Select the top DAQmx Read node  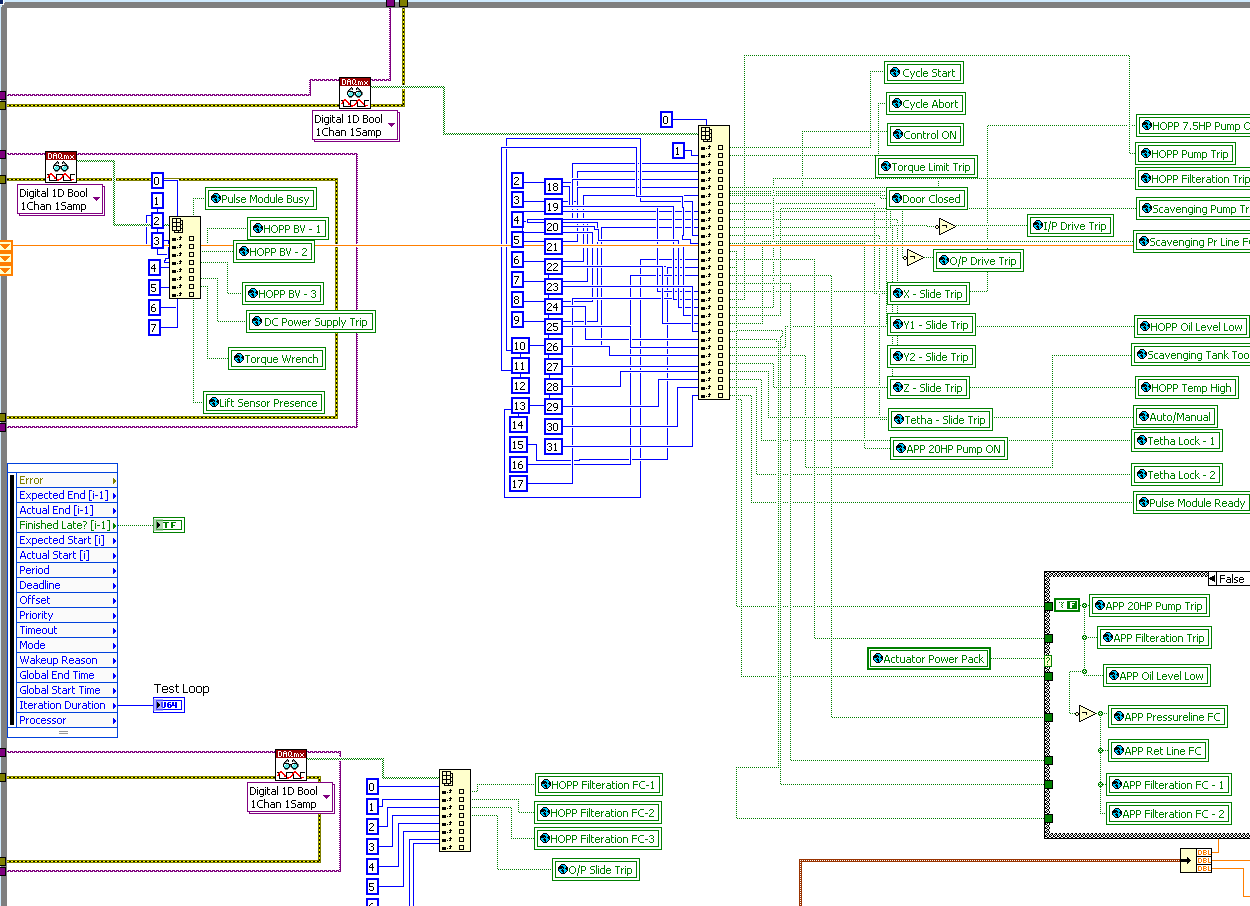pos(355,93)
